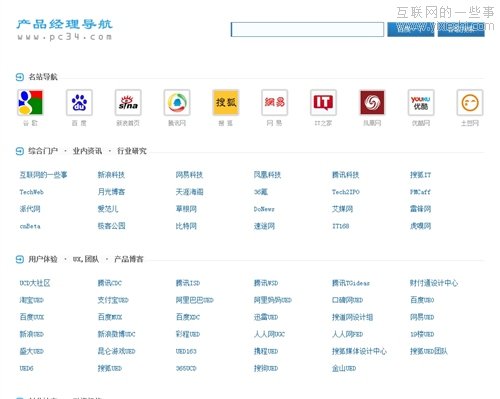Open the 艾媒网 link
The height and width of the screenshot is (399, 500).
[x=342, y=209]
